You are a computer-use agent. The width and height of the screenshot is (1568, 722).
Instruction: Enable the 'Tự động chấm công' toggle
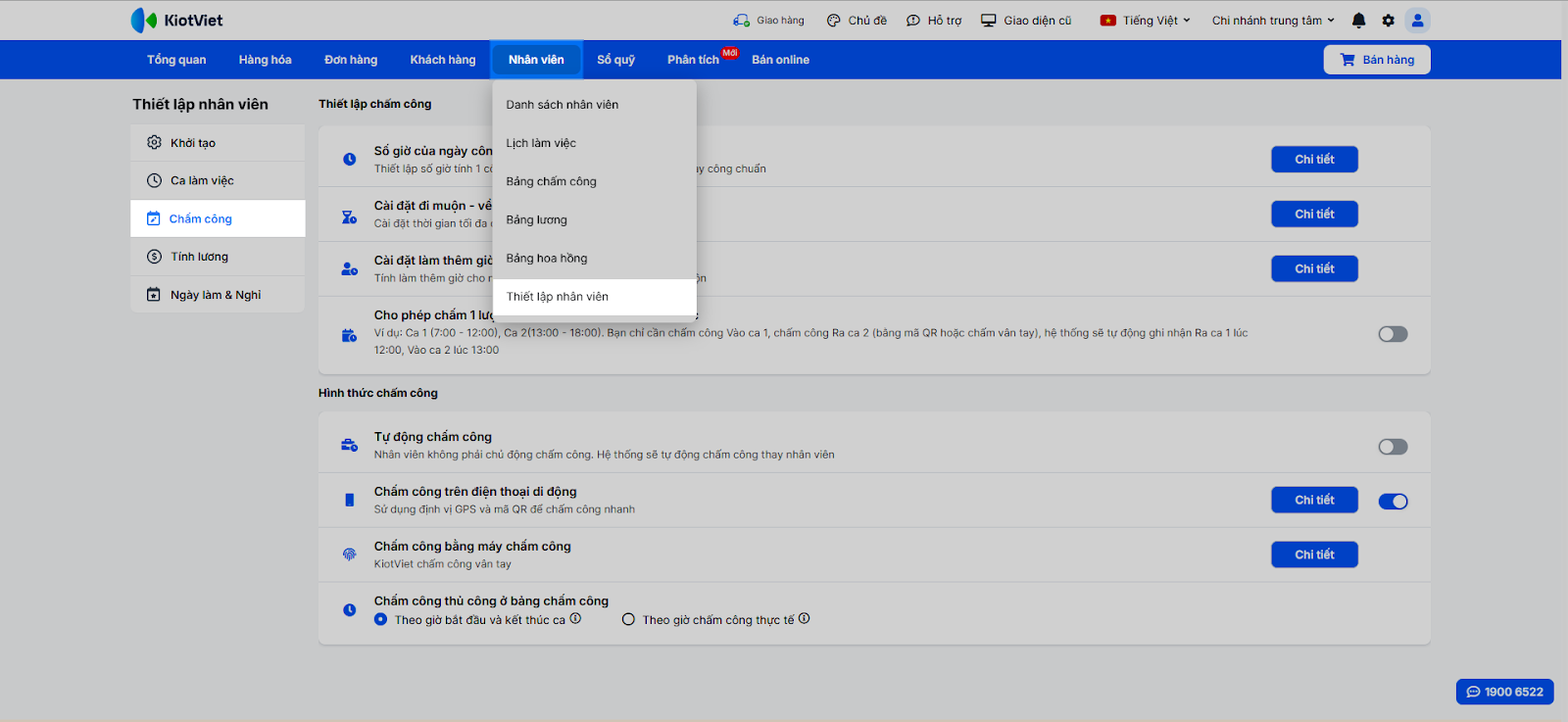click(1393, 447)
